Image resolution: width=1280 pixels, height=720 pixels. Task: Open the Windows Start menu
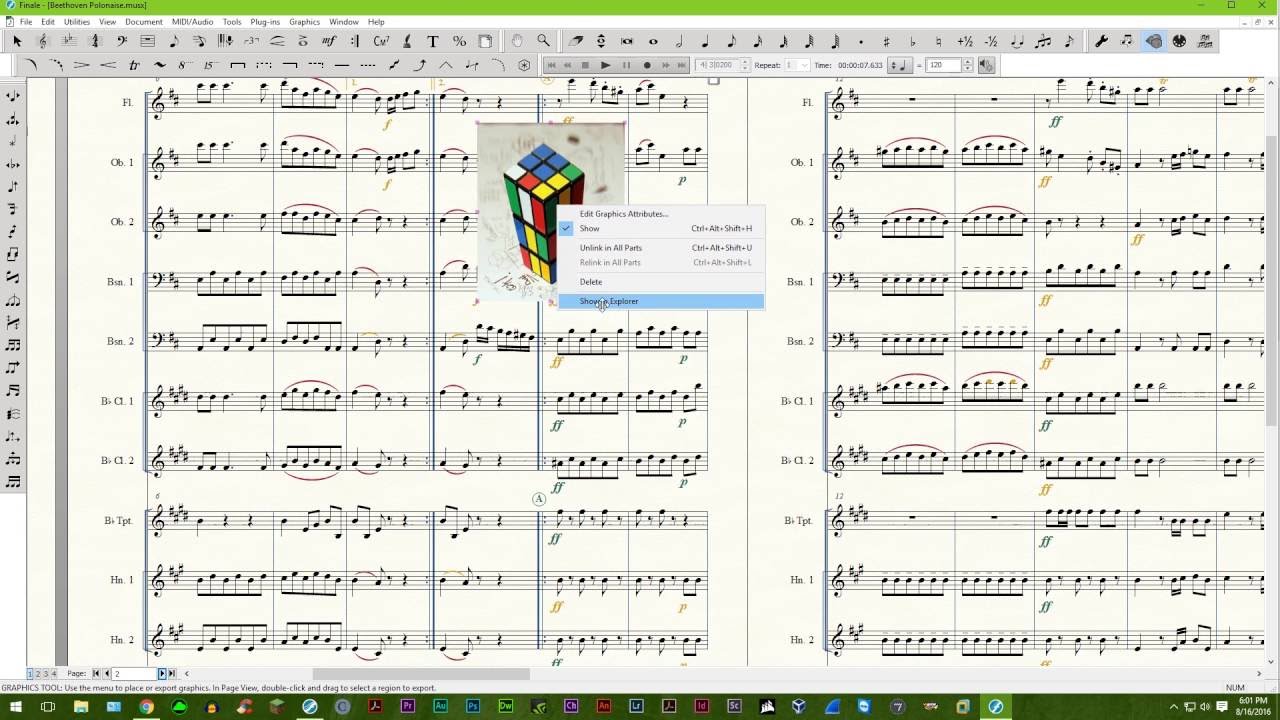(x=16, y=707)
